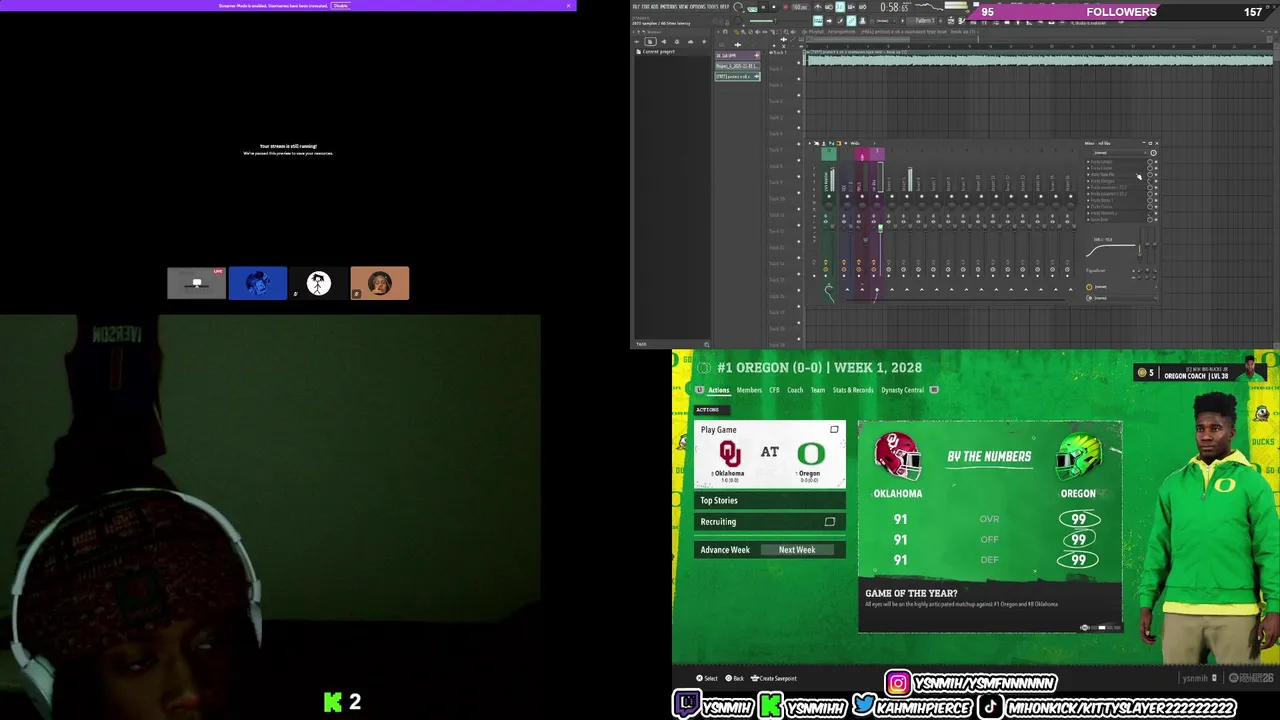Open the snap setting dropdown in FL toolbar

pyautogui.click(x=883, y=20)
